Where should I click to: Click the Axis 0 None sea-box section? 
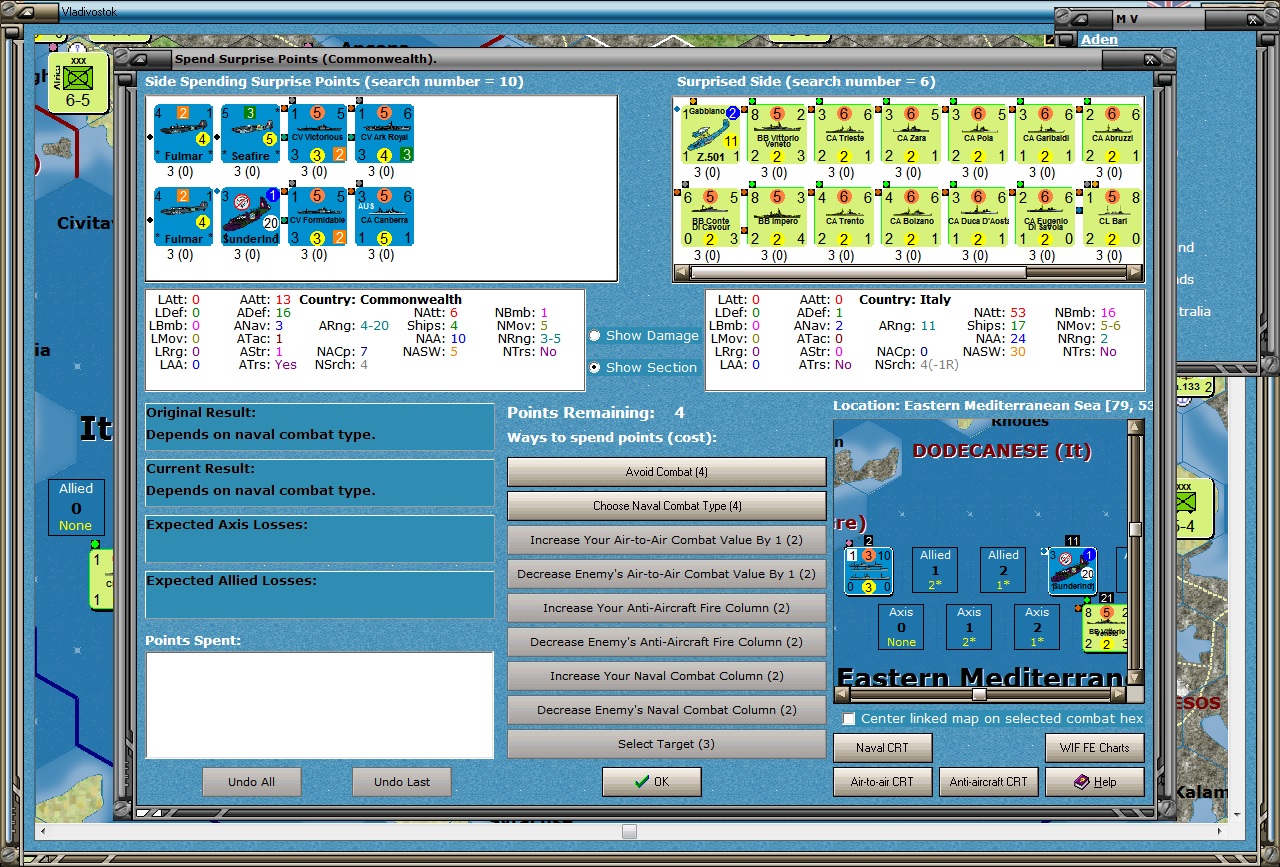pyautogui.click(x=901, y=627)
